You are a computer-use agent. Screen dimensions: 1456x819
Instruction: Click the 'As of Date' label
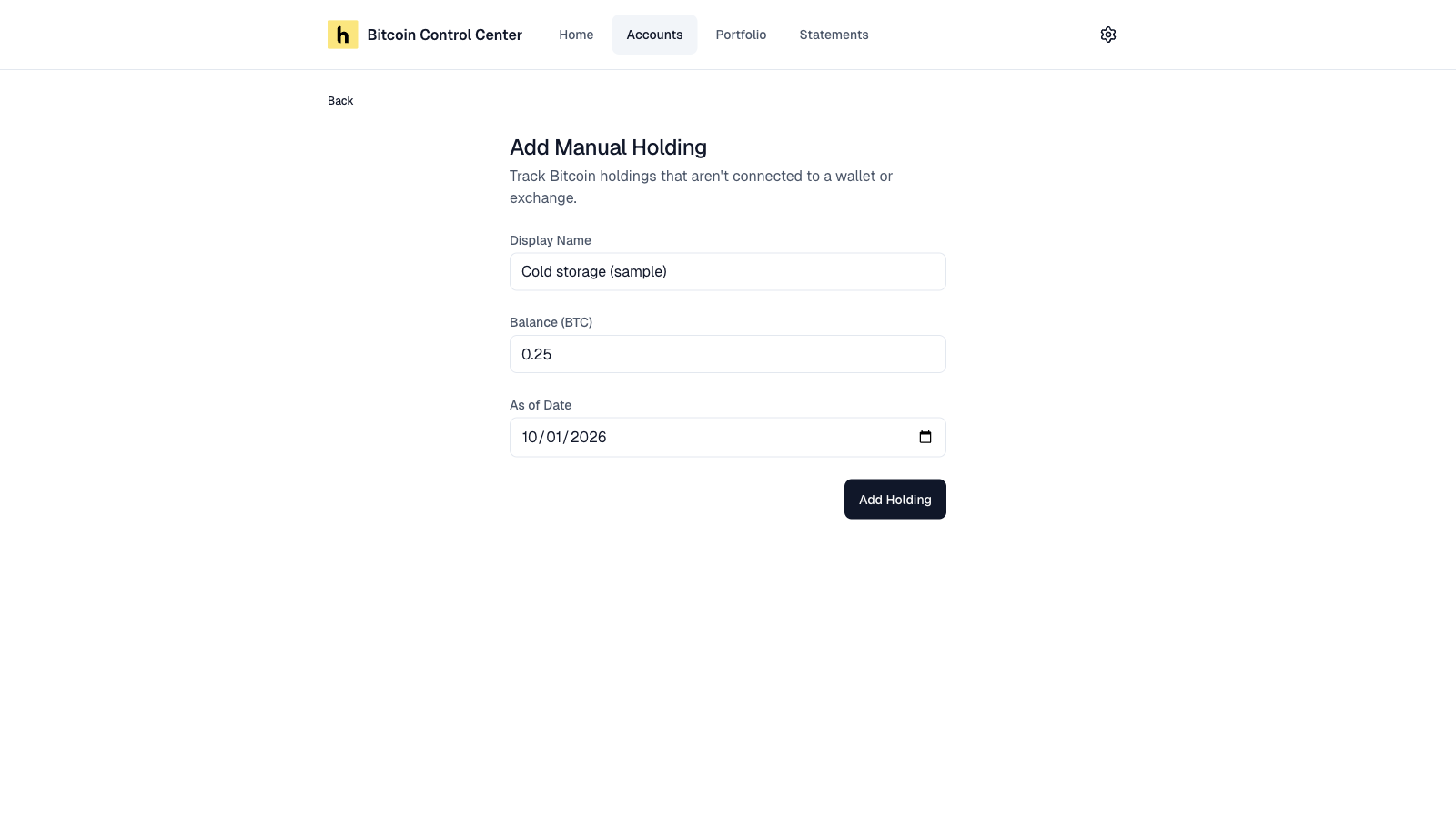coord(541,405)
